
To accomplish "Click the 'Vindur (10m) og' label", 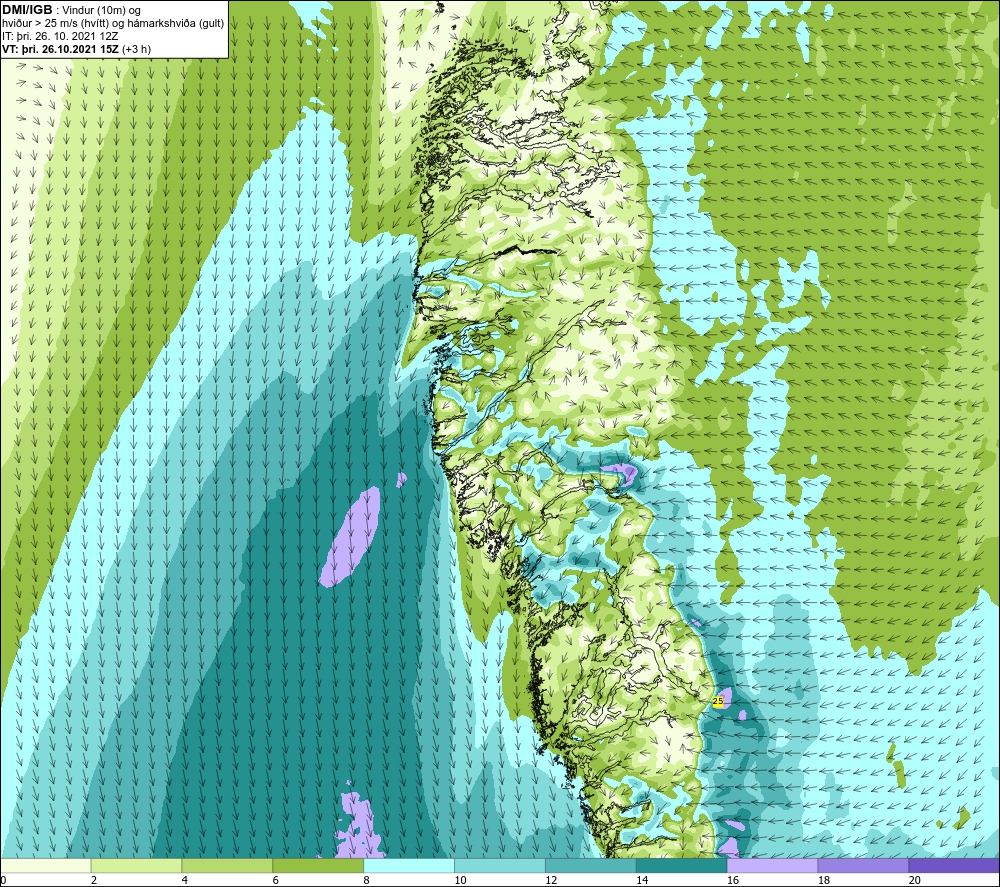I will (x=103, y=11).
